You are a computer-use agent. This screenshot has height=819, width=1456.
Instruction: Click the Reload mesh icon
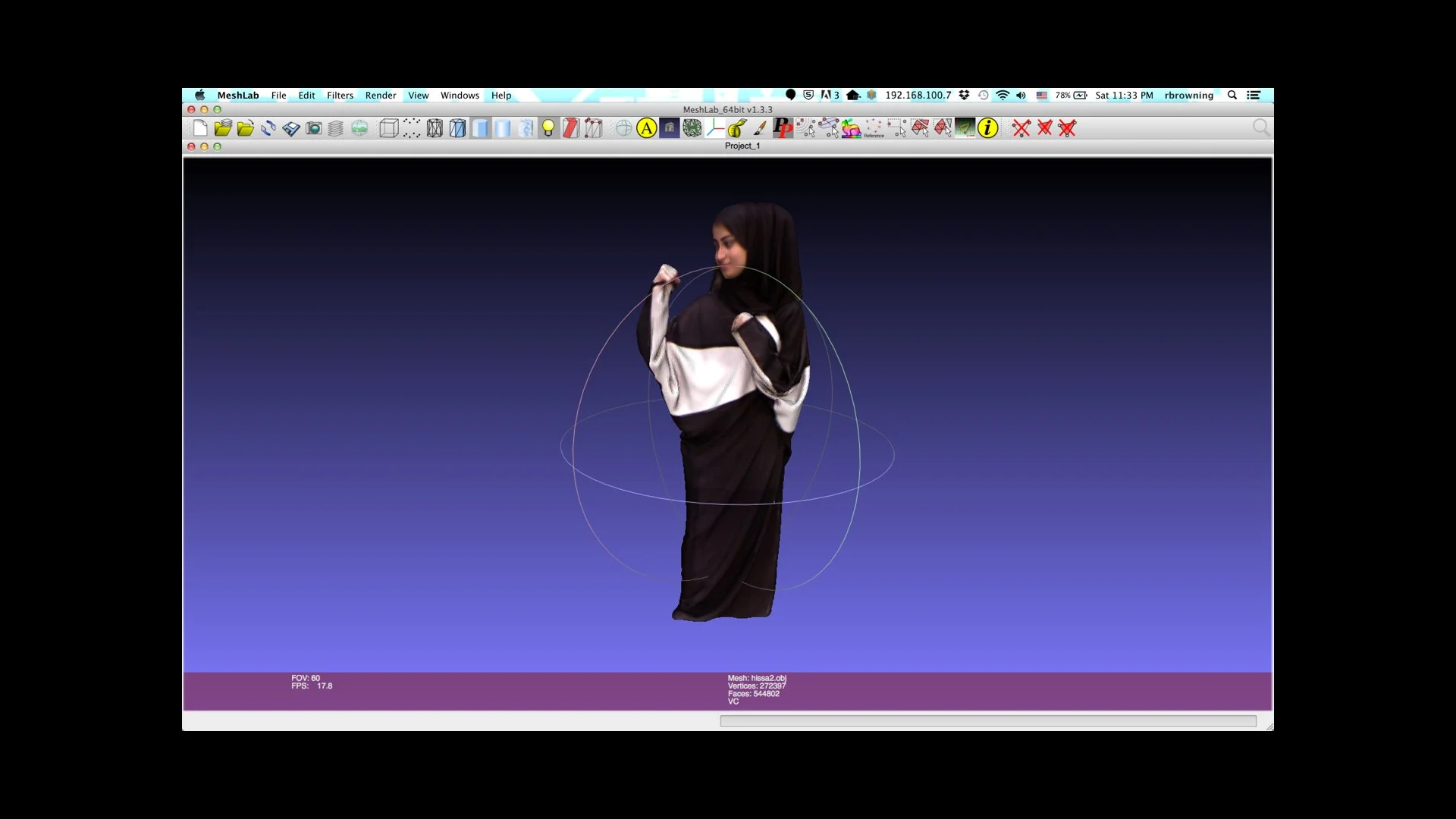[x=268, y=128]
